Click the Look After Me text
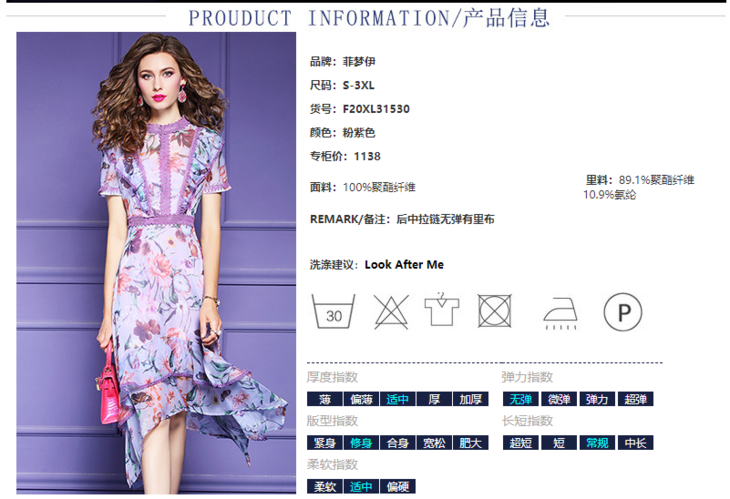The width and height of the screenshot is (730, 499). pos(404,264)
